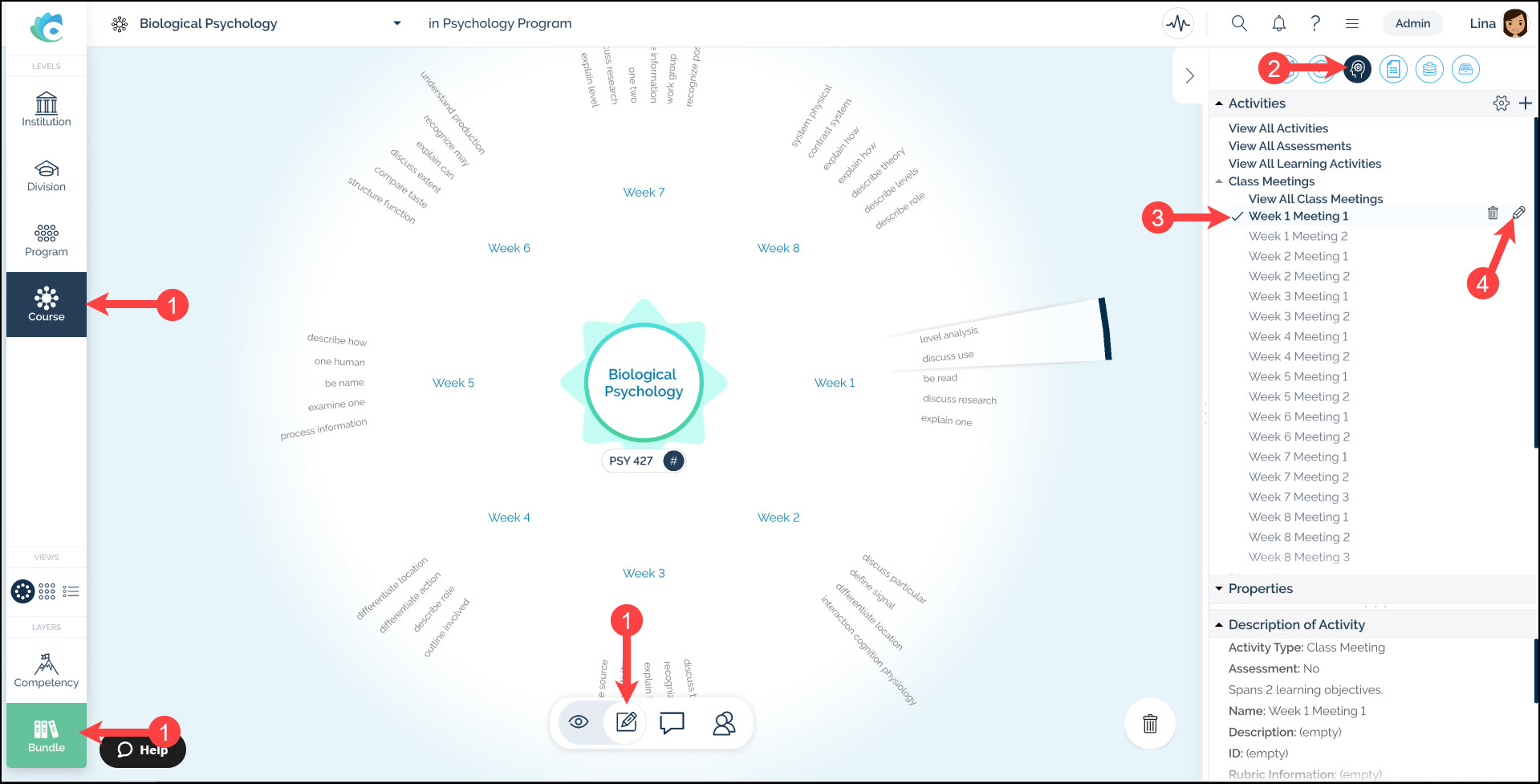1540x784 pixels.
Task: Click View All Assessments link
Action: tap(1289, 146)
